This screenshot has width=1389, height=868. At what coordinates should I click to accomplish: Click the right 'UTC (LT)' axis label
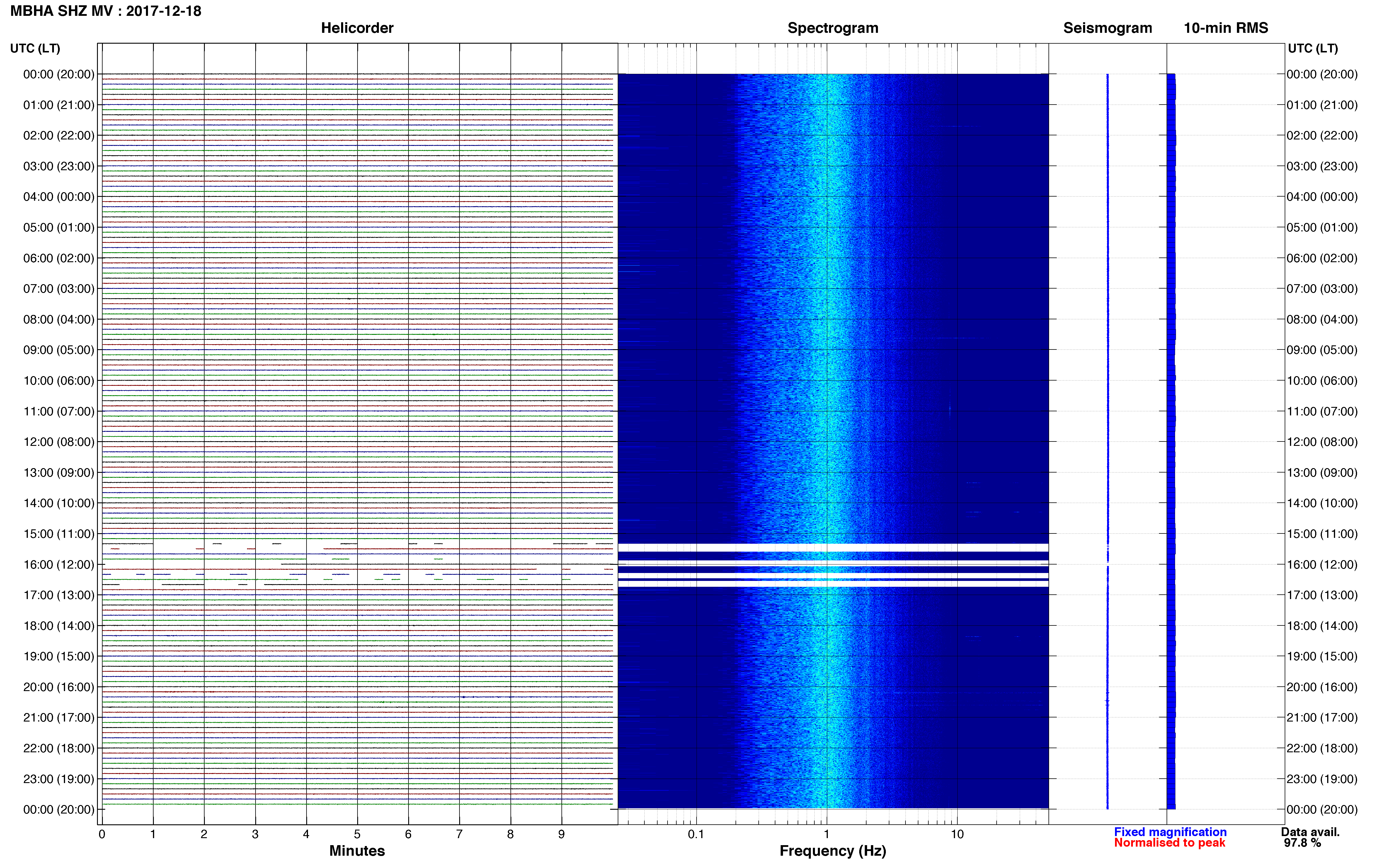1313,48
